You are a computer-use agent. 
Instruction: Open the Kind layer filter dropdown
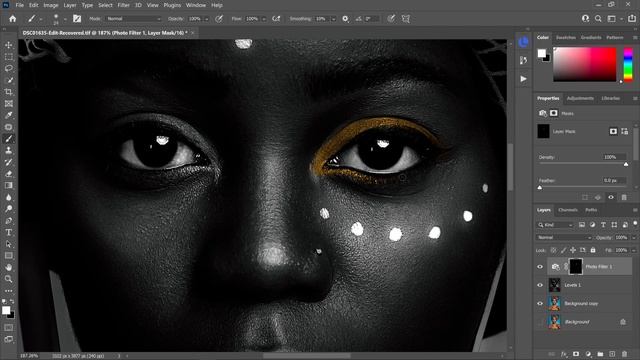click(x=555, y=225)
